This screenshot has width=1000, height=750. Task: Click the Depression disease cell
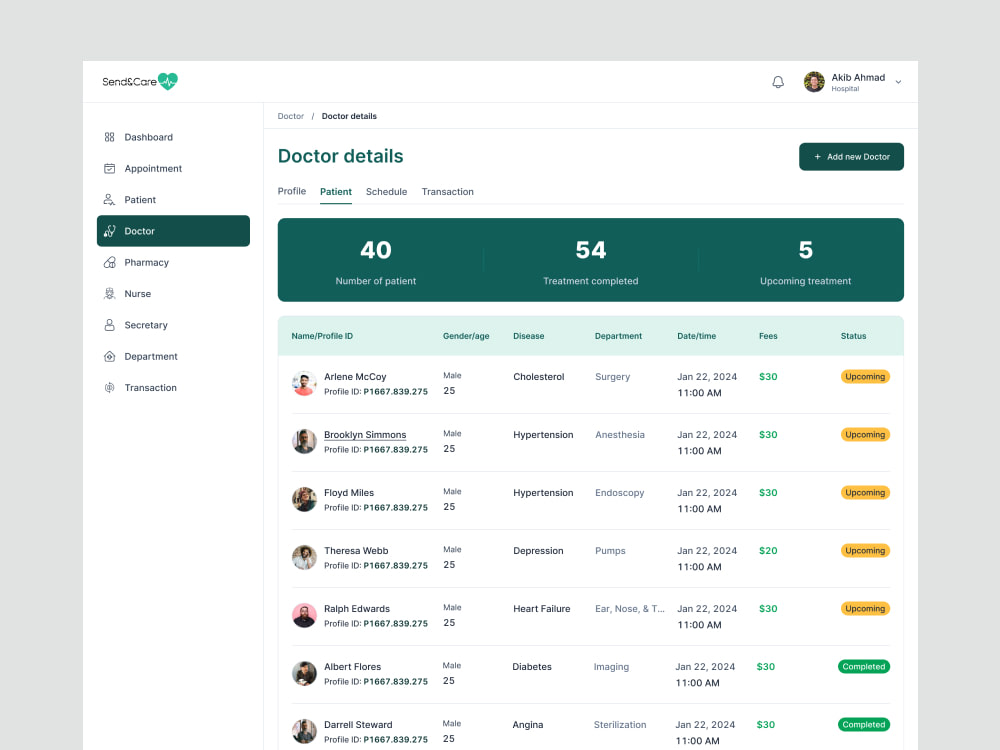coord(538,551)
